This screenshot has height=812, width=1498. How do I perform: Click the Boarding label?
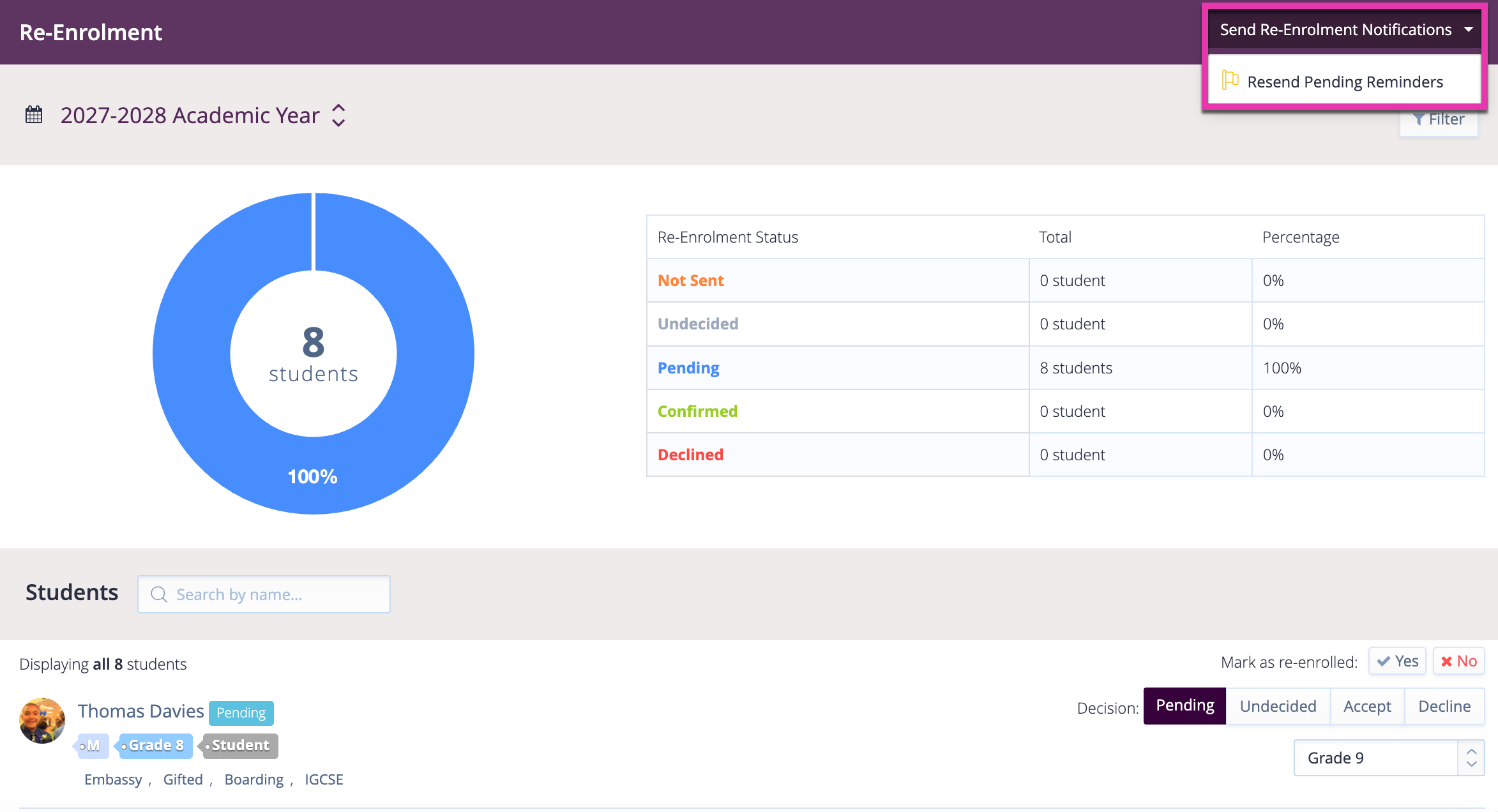pos(254,779)
